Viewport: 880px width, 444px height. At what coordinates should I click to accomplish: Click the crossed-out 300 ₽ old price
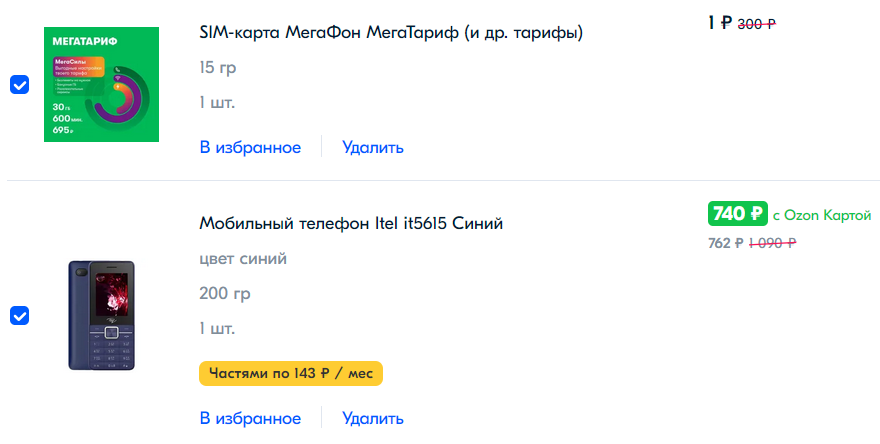(x=757, y=24)
